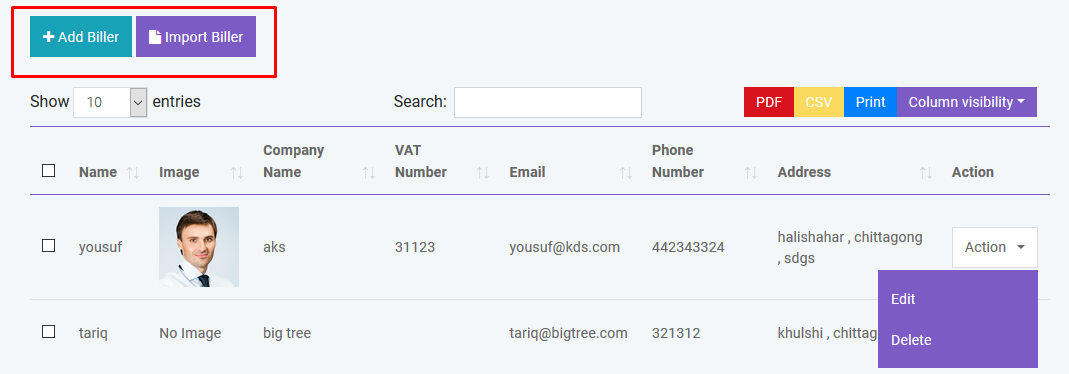Collapse the Action dropdown for yousuf
Image resolution: width=1069 pixels, height=374 pixels.
pyautogui.click(x=995, y=247)
